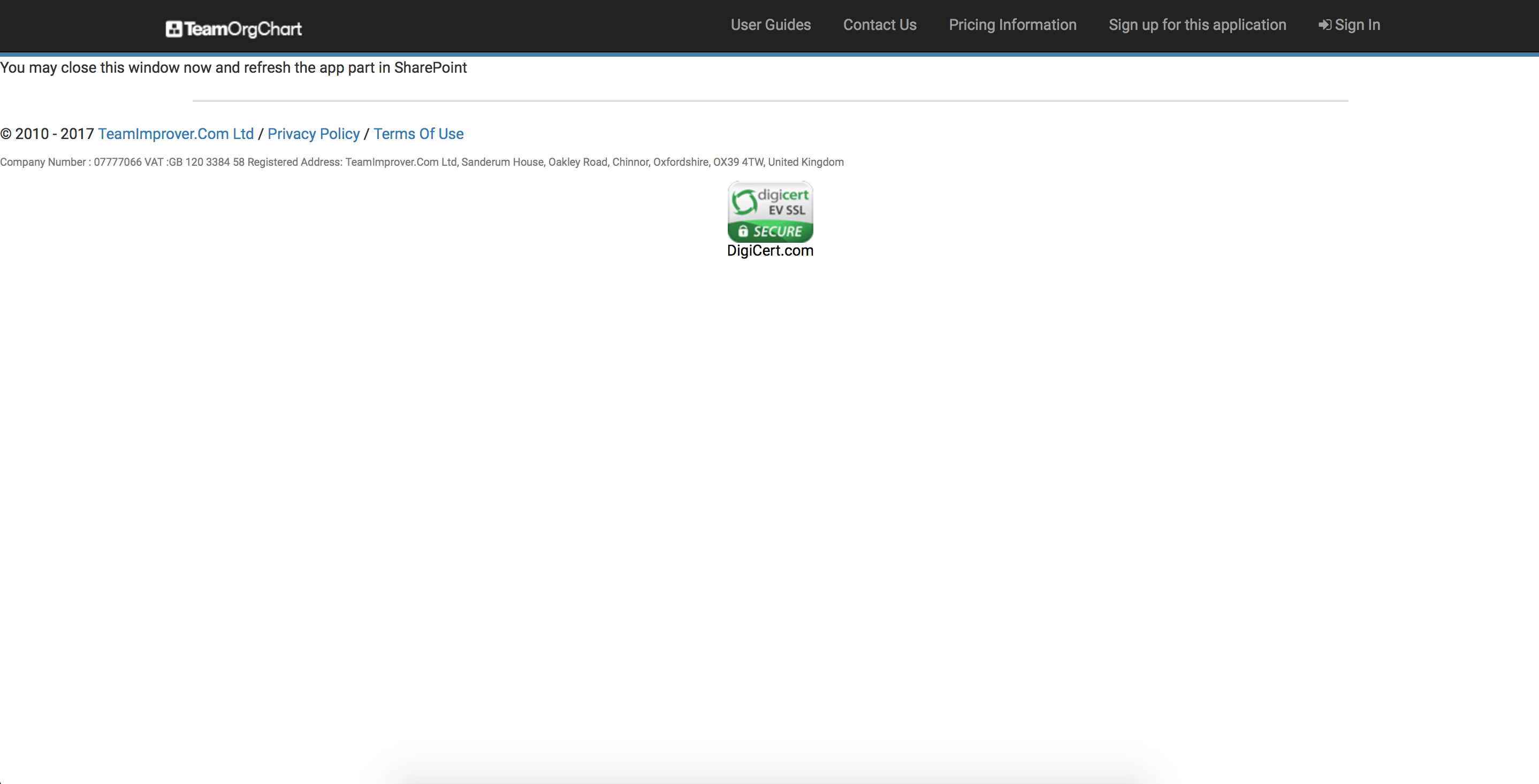Click the green SECURE banner word
The image size is (1539, 784).
(x=778, y=231)
